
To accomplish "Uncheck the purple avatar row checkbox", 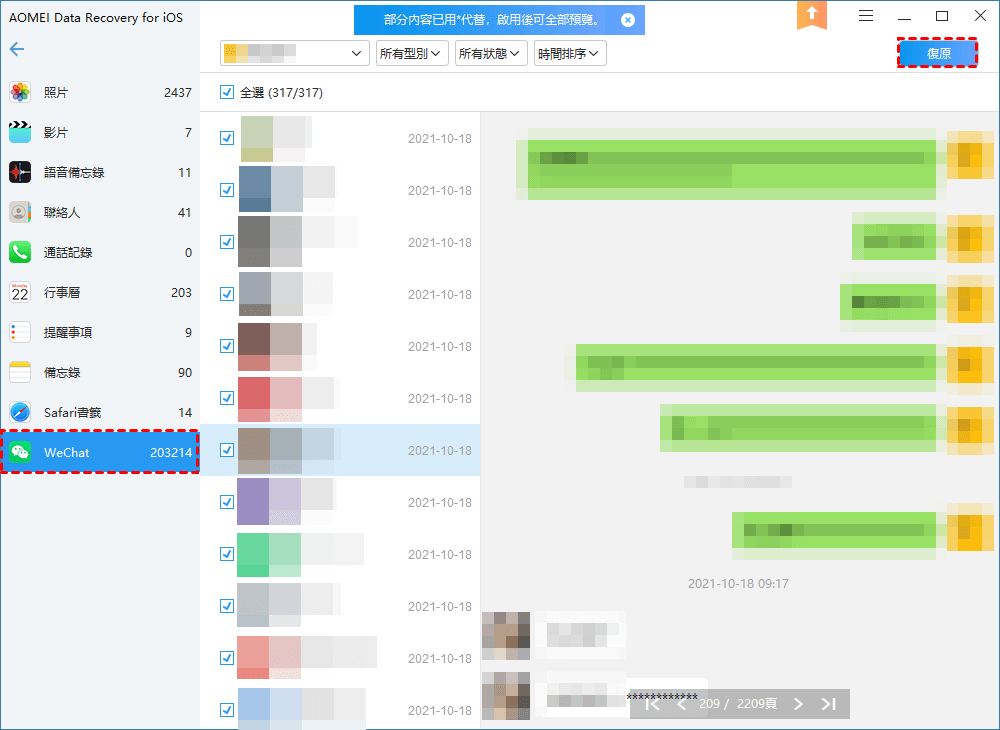I will 226,502.
